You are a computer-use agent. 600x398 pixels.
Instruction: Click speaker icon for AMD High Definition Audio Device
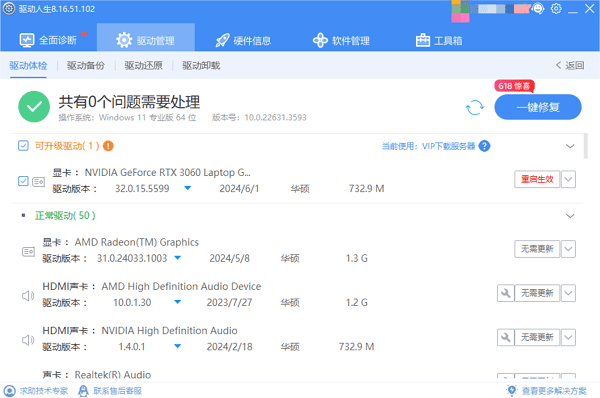point(28,295)
